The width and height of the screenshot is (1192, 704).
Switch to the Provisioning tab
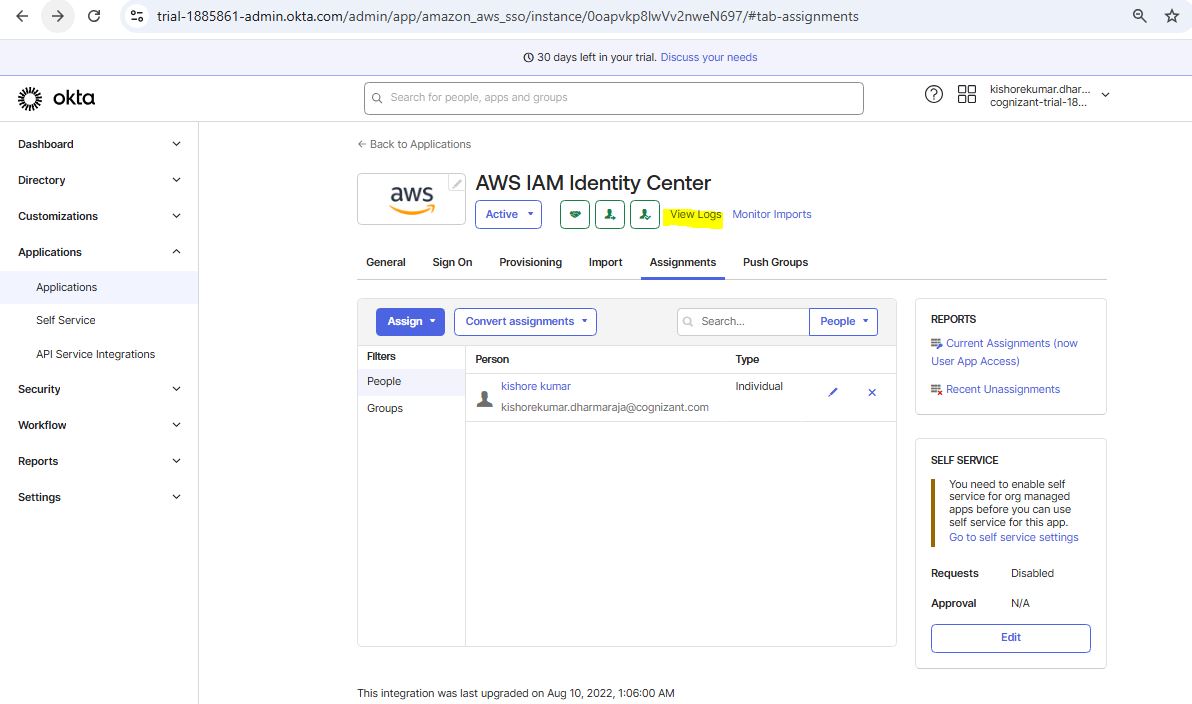point(530,262)
